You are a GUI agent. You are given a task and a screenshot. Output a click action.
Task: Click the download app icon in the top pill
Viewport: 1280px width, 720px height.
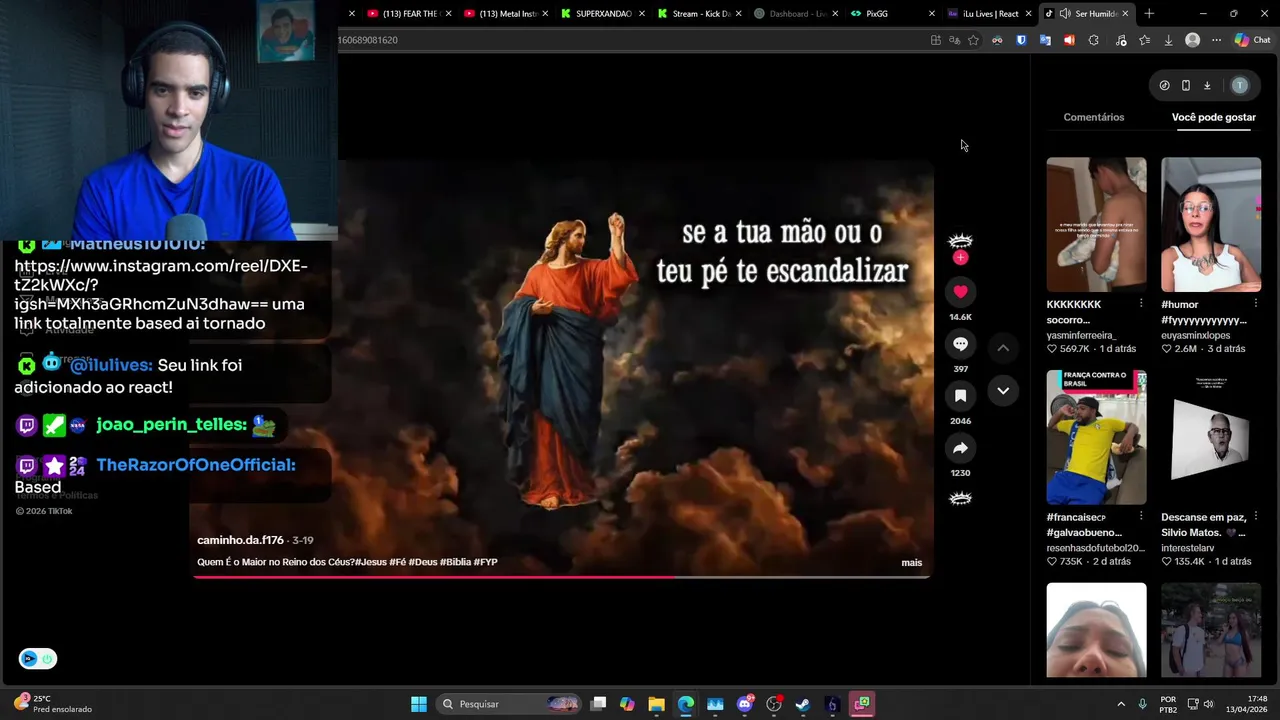pyautogui.click(x=1207, y=85)
